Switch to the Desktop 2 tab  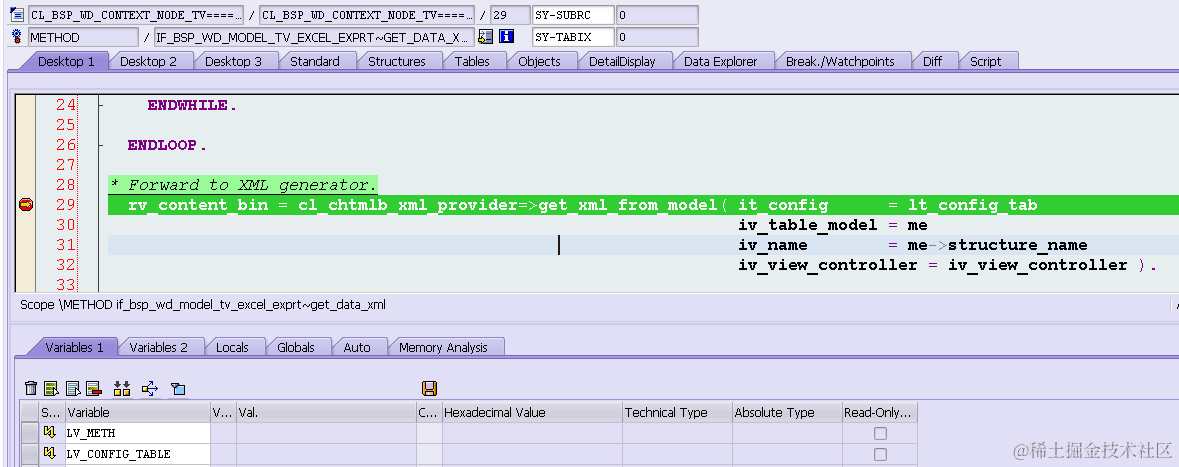[x=148, y=62]
